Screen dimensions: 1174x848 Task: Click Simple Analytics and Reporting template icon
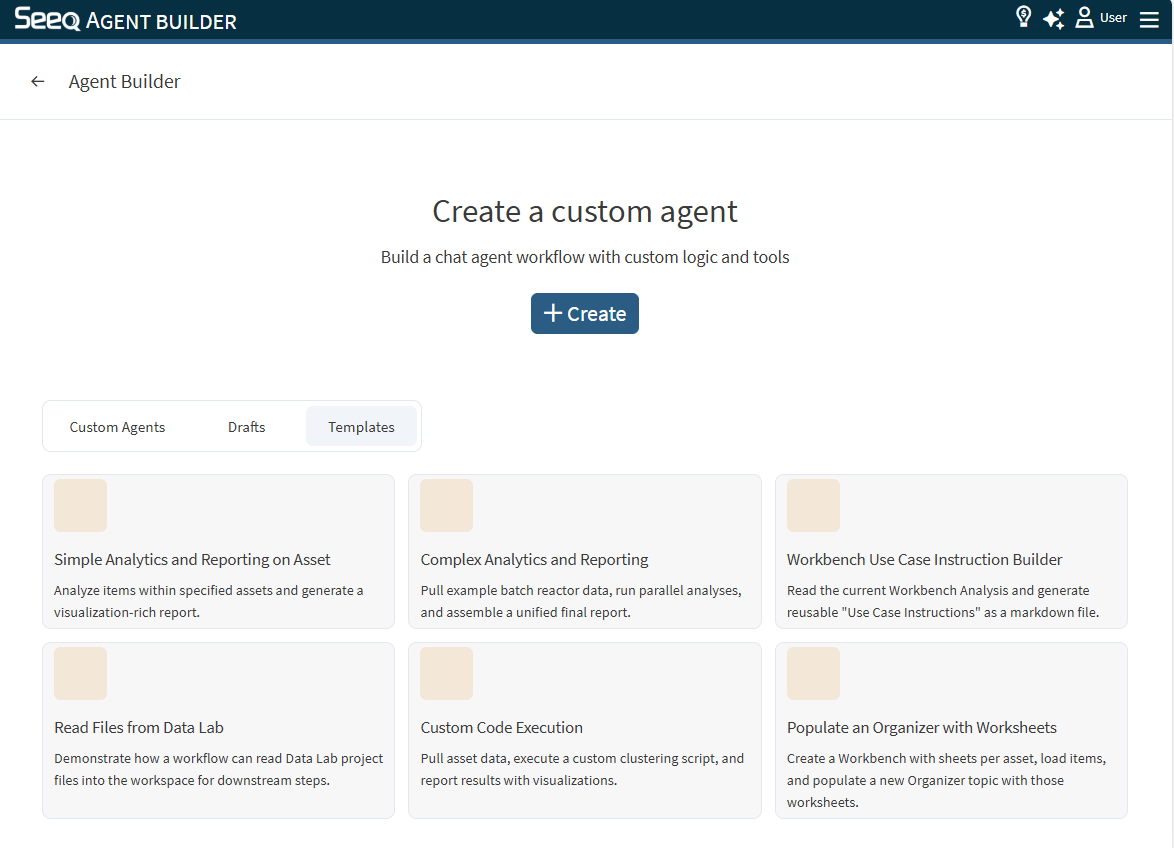pos(80,505)
